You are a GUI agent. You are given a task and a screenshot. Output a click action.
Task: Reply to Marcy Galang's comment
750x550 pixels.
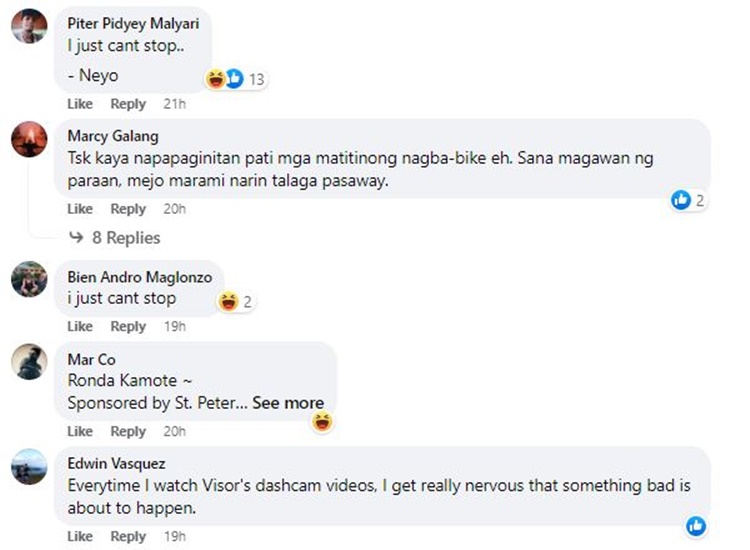128,209
